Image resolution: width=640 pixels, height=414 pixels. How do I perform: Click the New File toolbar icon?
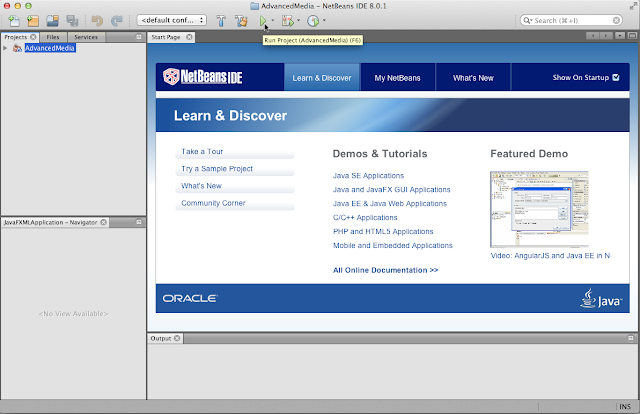click(x=14, y=20)
